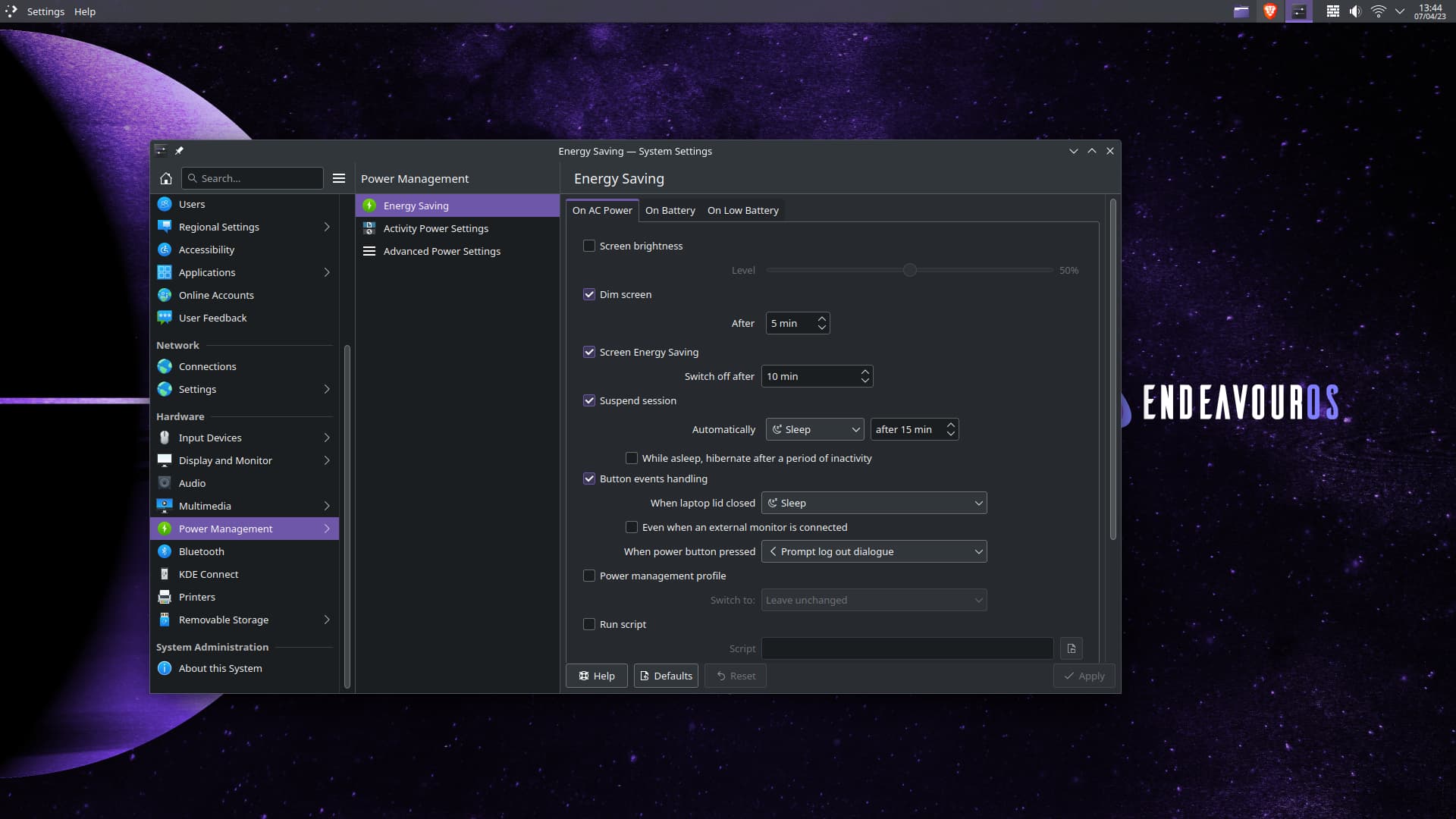The height and width of the screenshot is (819, 1456).
Task: Click the Help button
Action: (596, 676)
